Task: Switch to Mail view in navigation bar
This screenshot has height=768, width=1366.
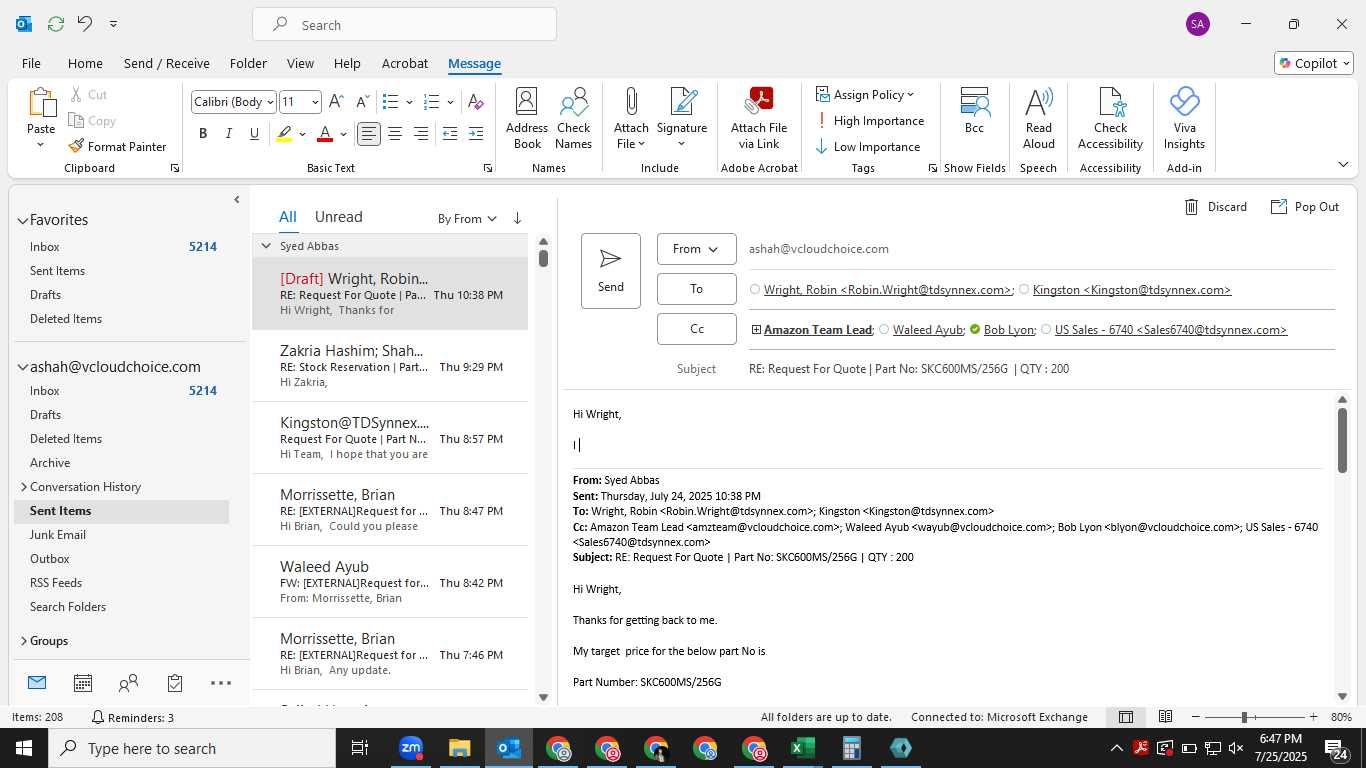Action: tap(37, 683)
